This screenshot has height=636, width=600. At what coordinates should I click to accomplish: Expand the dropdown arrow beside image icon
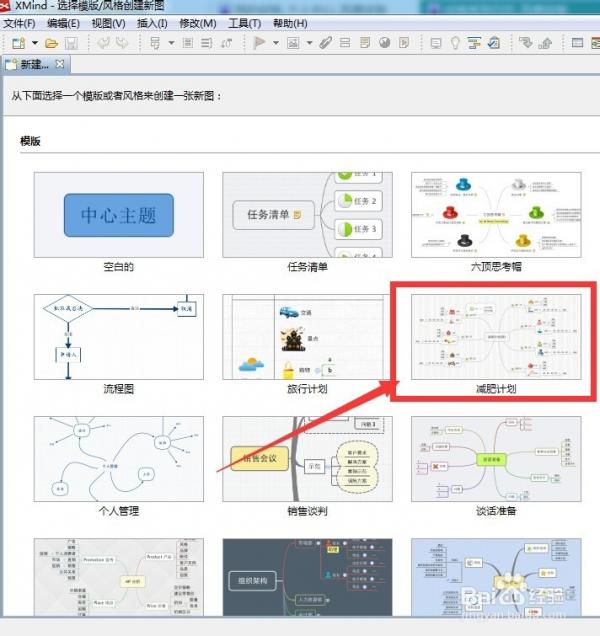(x=310, y=43)
